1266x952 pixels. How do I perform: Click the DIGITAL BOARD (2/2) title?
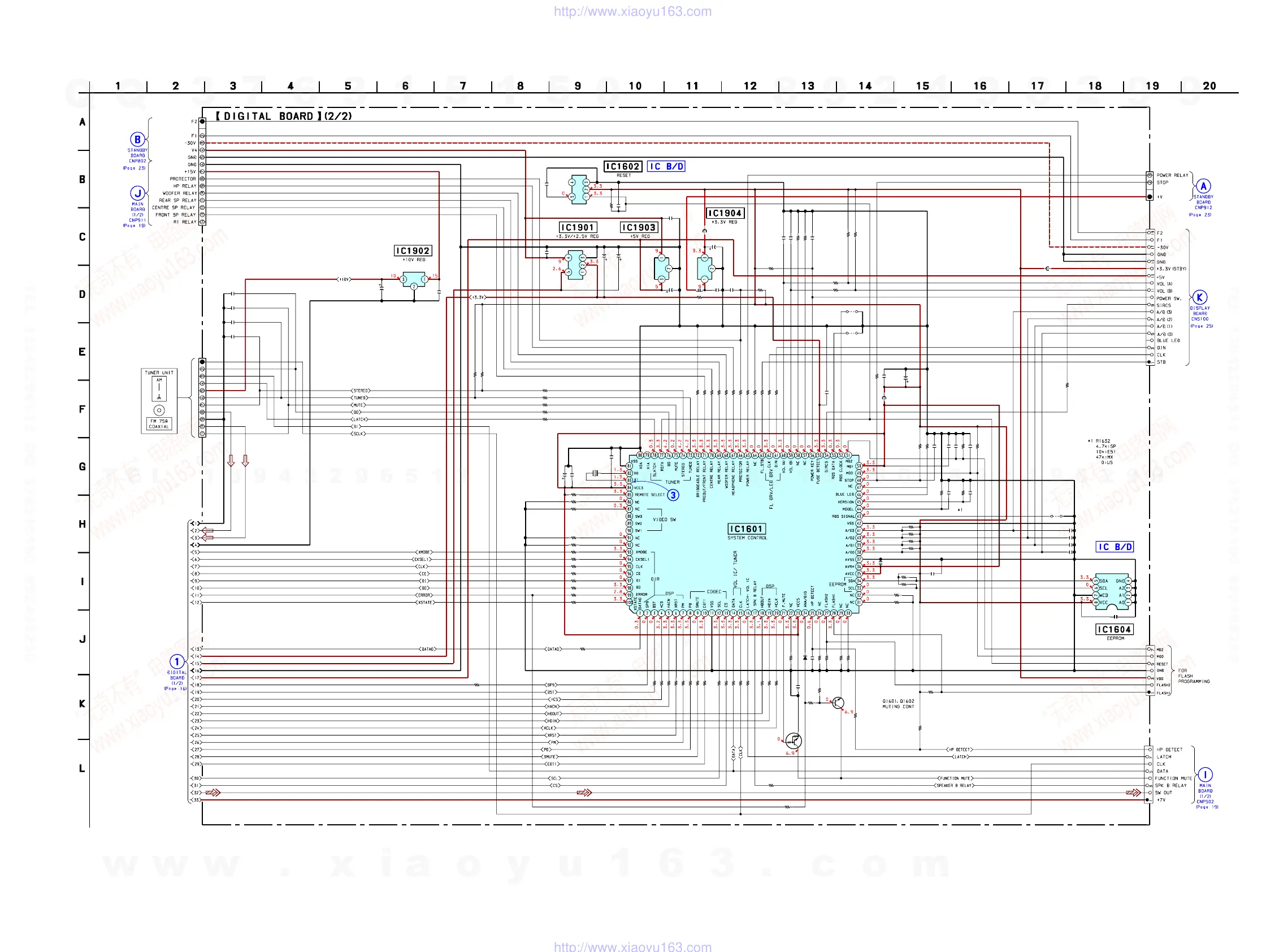tap(284, 116)
